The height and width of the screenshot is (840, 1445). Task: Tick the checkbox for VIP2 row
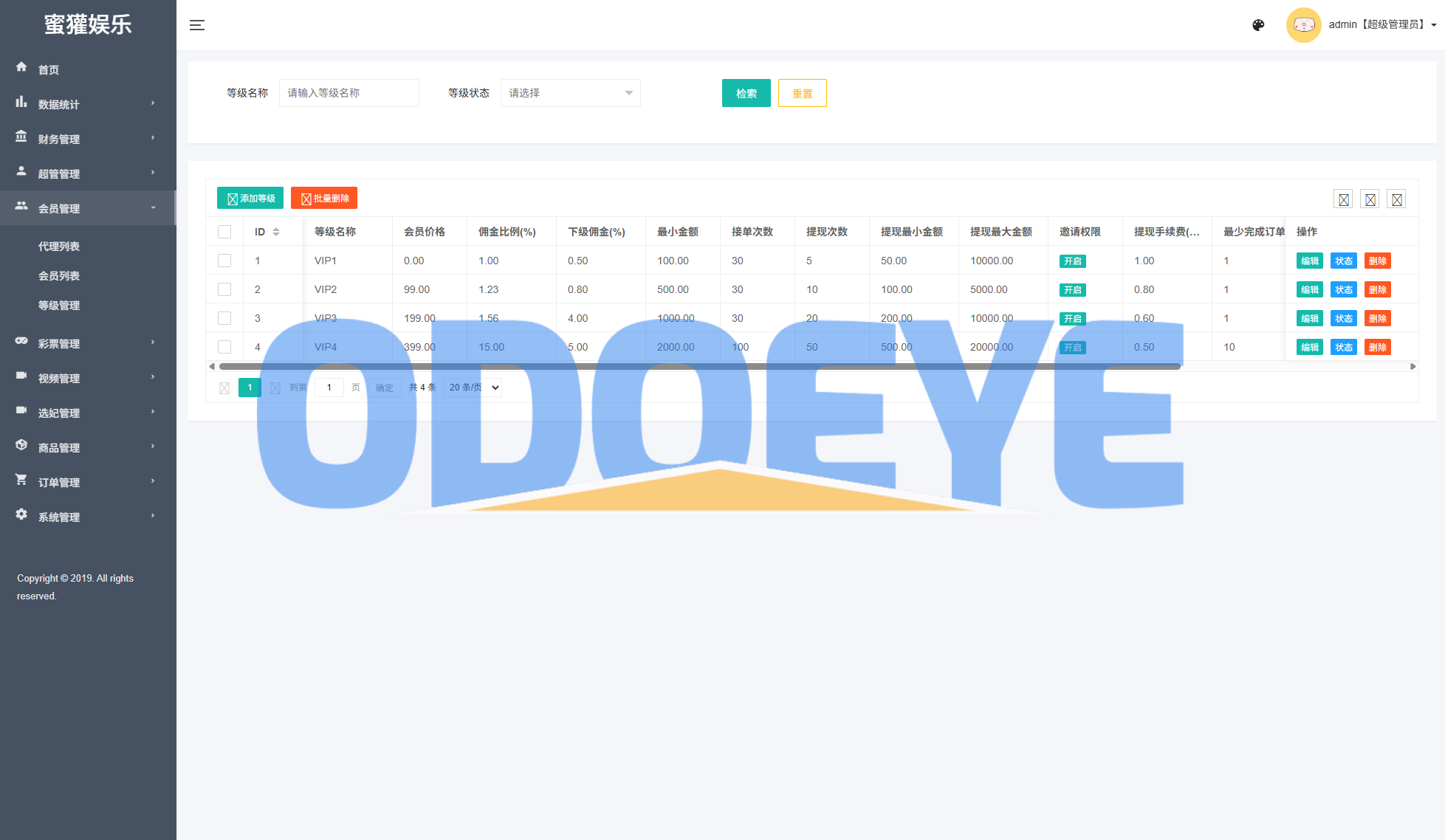click(x=224, y=289)
